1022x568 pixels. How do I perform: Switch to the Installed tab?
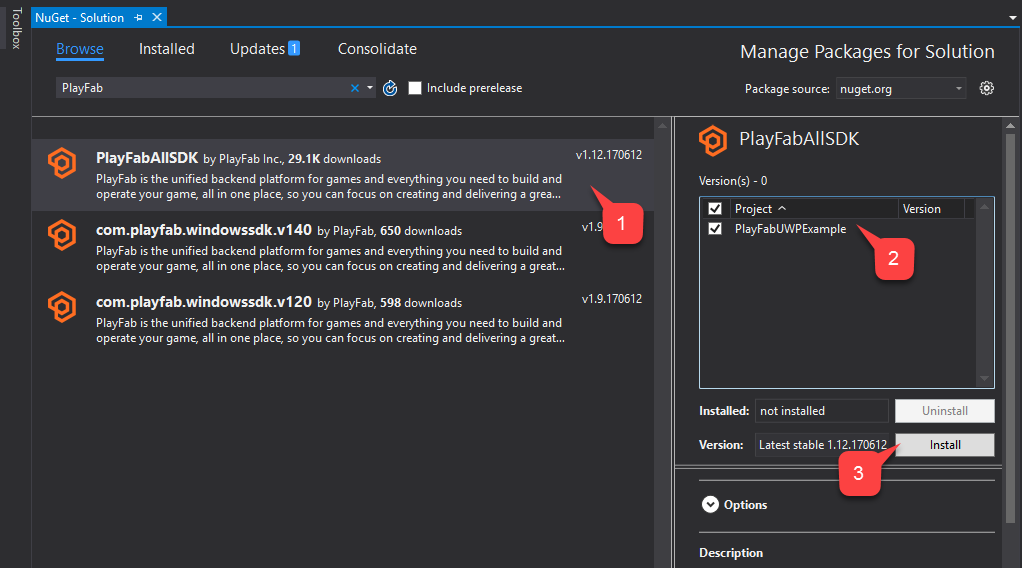[x=166, y=49]
